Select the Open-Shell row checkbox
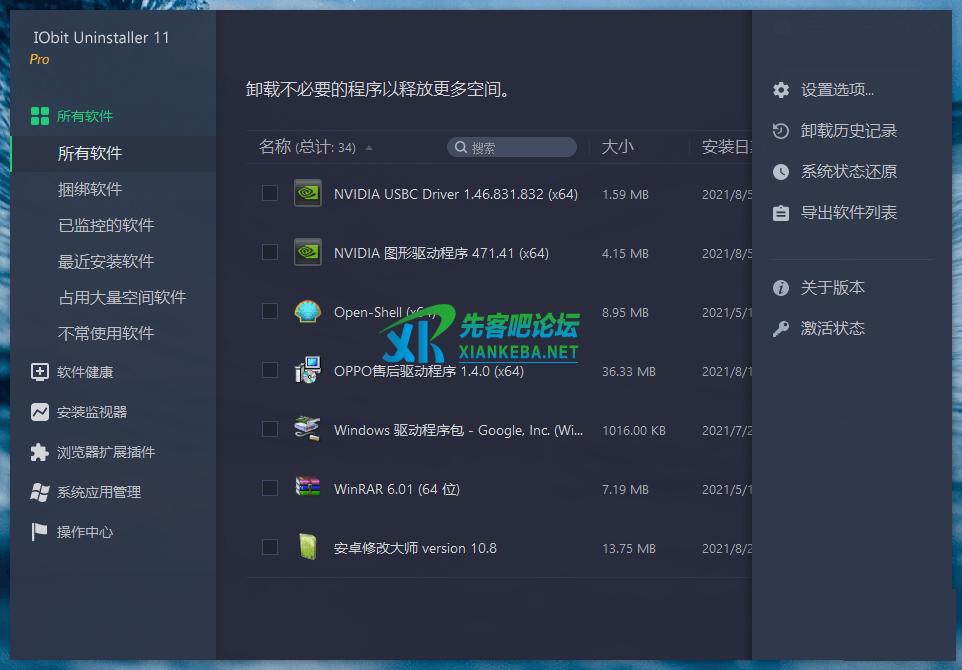 coord(270,311)
